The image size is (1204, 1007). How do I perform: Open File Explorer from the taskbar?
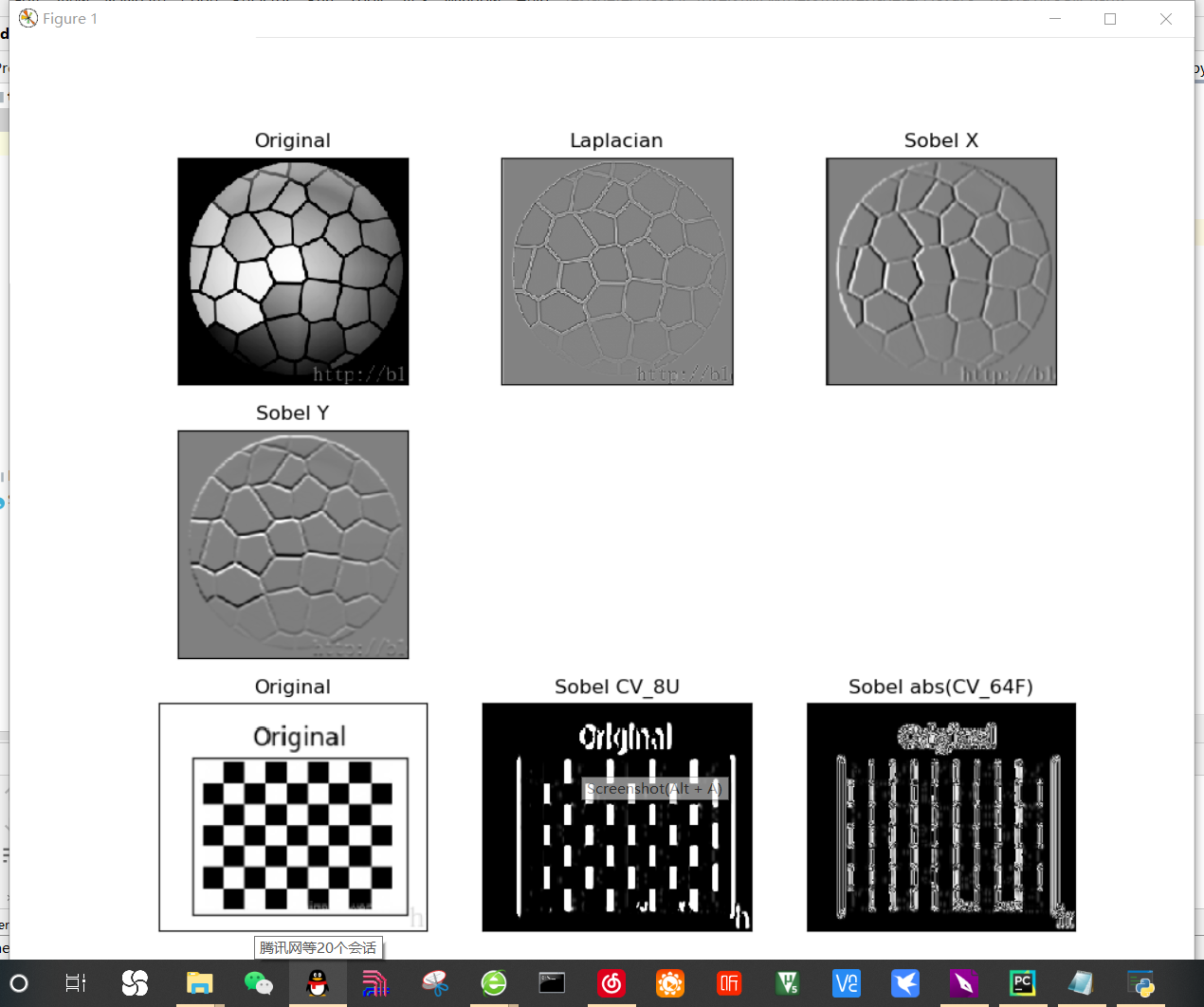pyautogui.click(x=197, y=983)
